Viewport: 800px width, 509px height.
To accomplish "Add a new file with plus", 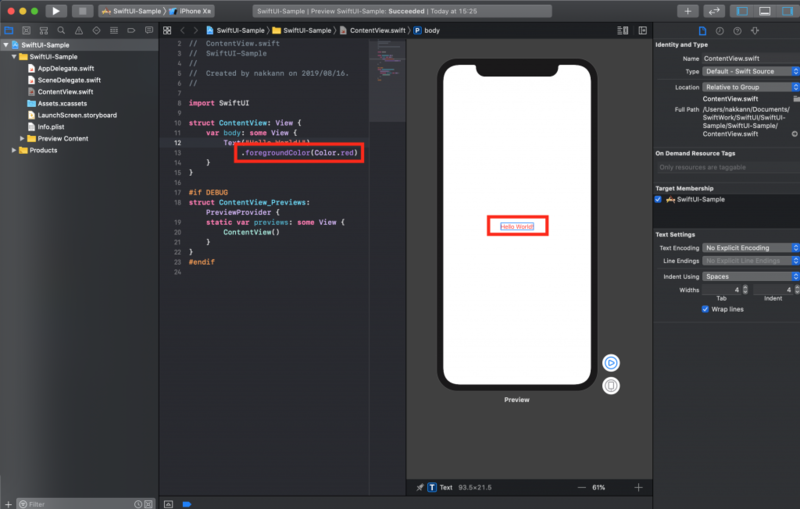I will (x=8, y=504).
